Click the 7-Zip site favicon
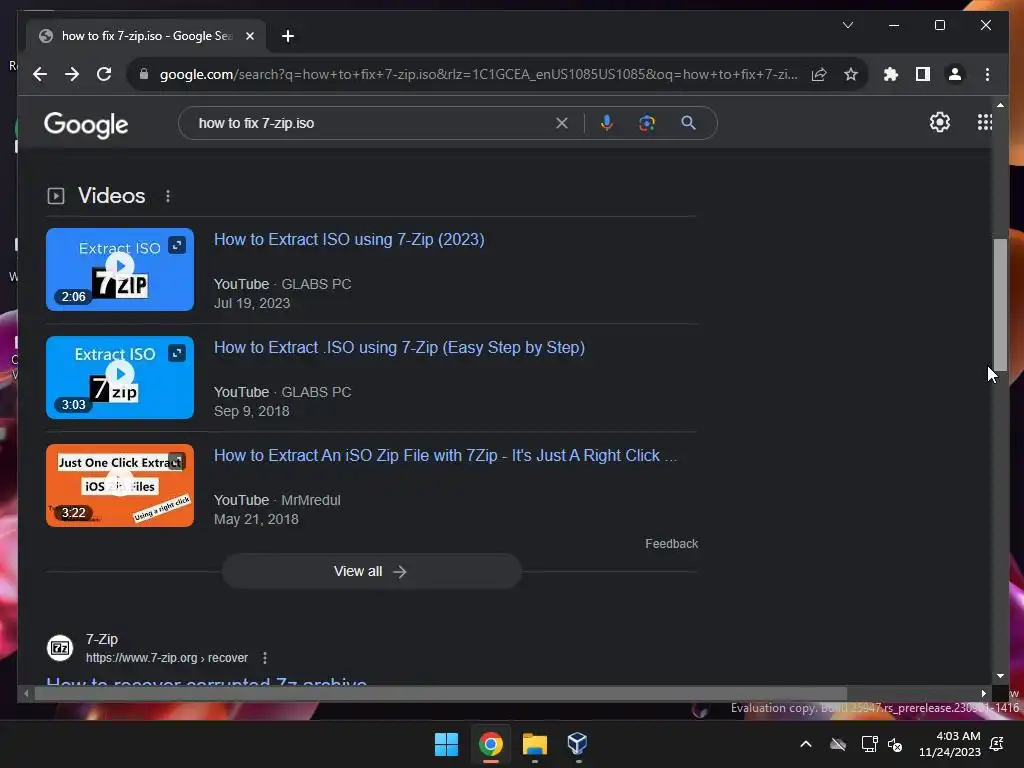The height and width of the screenshot is (768, 1024). click(x=60, y=648)
